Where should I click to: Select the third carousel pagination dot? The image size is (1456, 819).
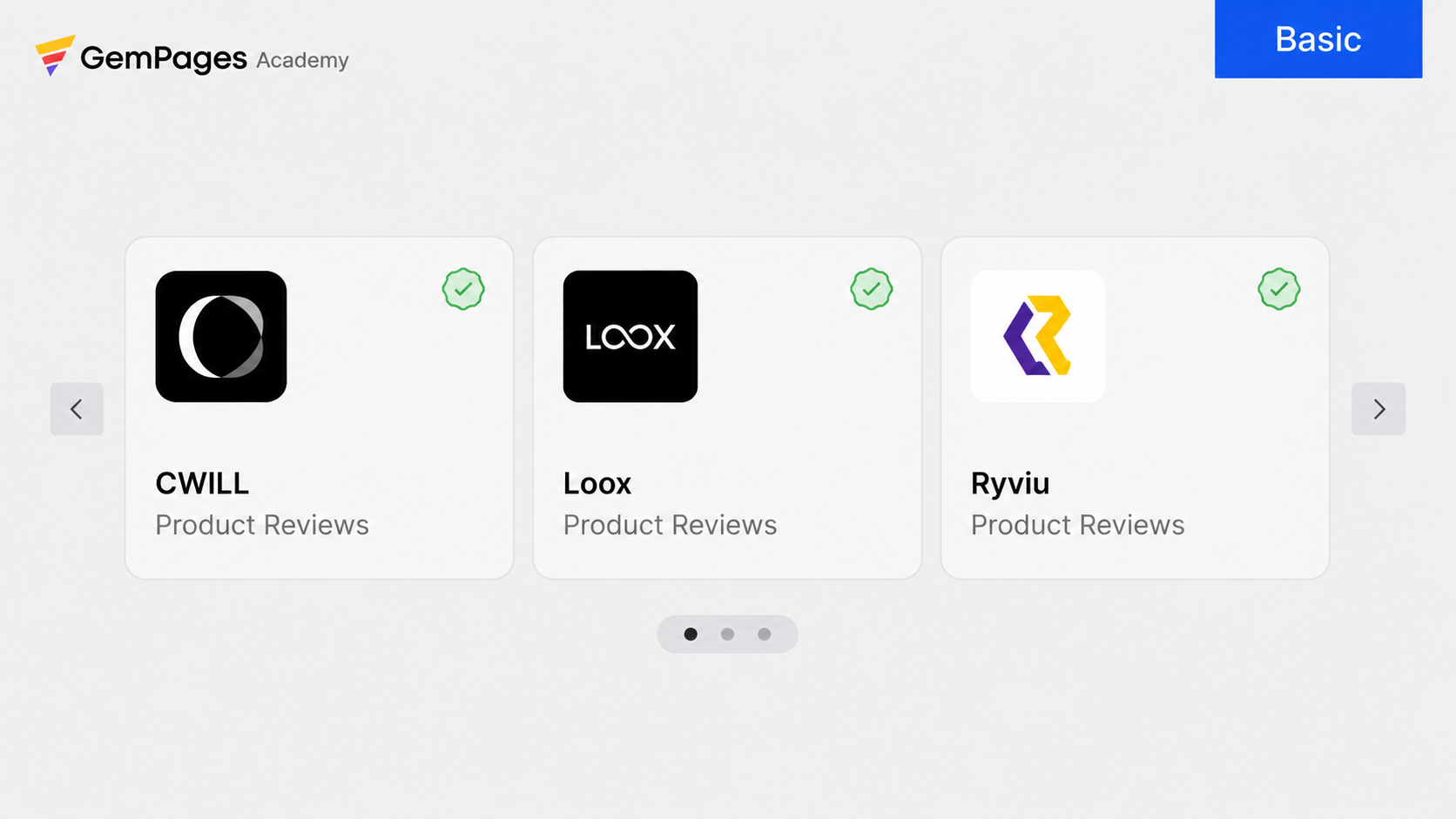765,634
